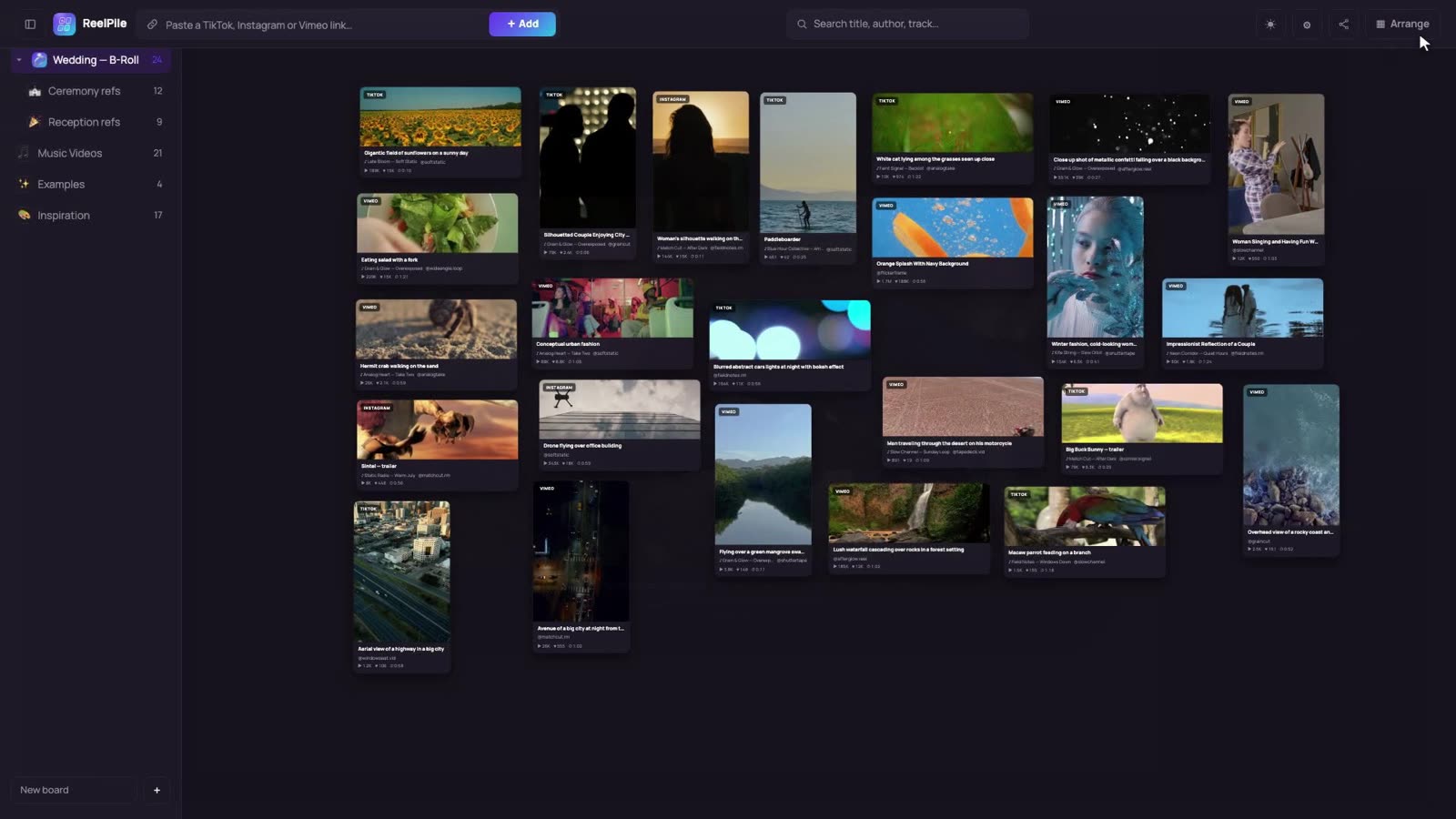
Task: Open the flying over green mangrove card
Action: 763,490
